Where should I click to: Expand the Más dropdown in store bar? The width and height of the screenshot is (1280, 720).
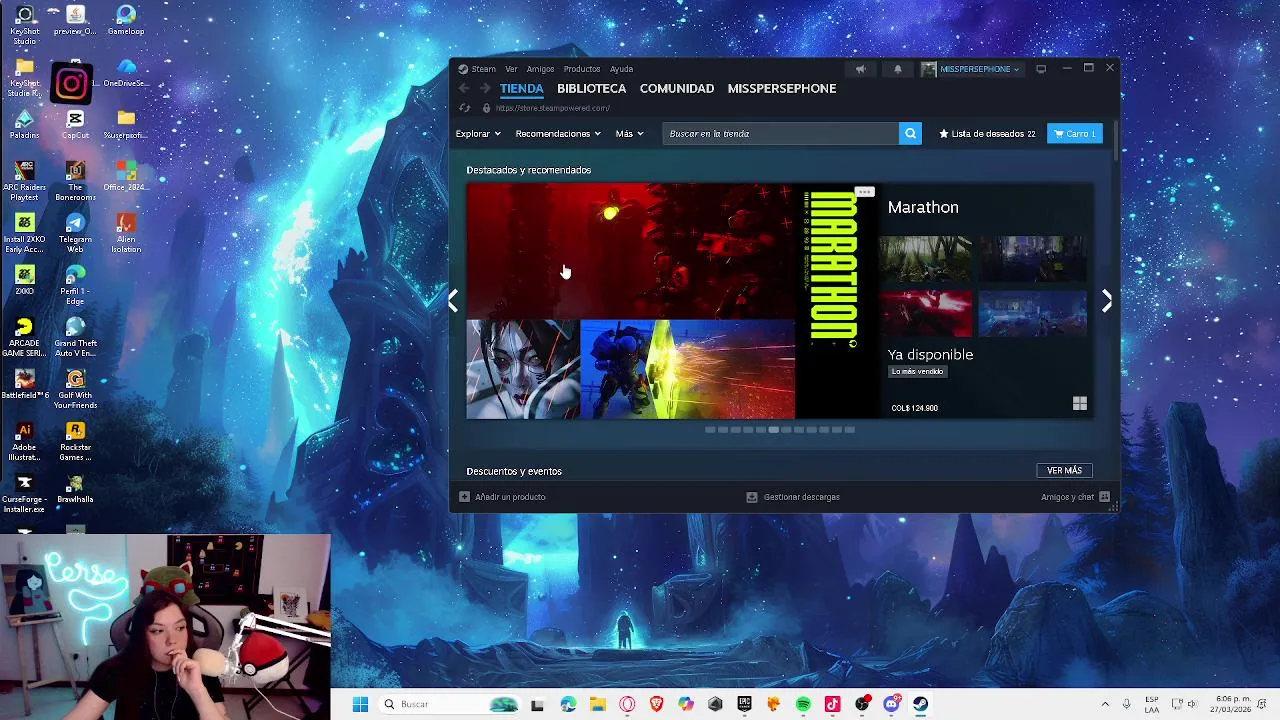tap(630, 134)
